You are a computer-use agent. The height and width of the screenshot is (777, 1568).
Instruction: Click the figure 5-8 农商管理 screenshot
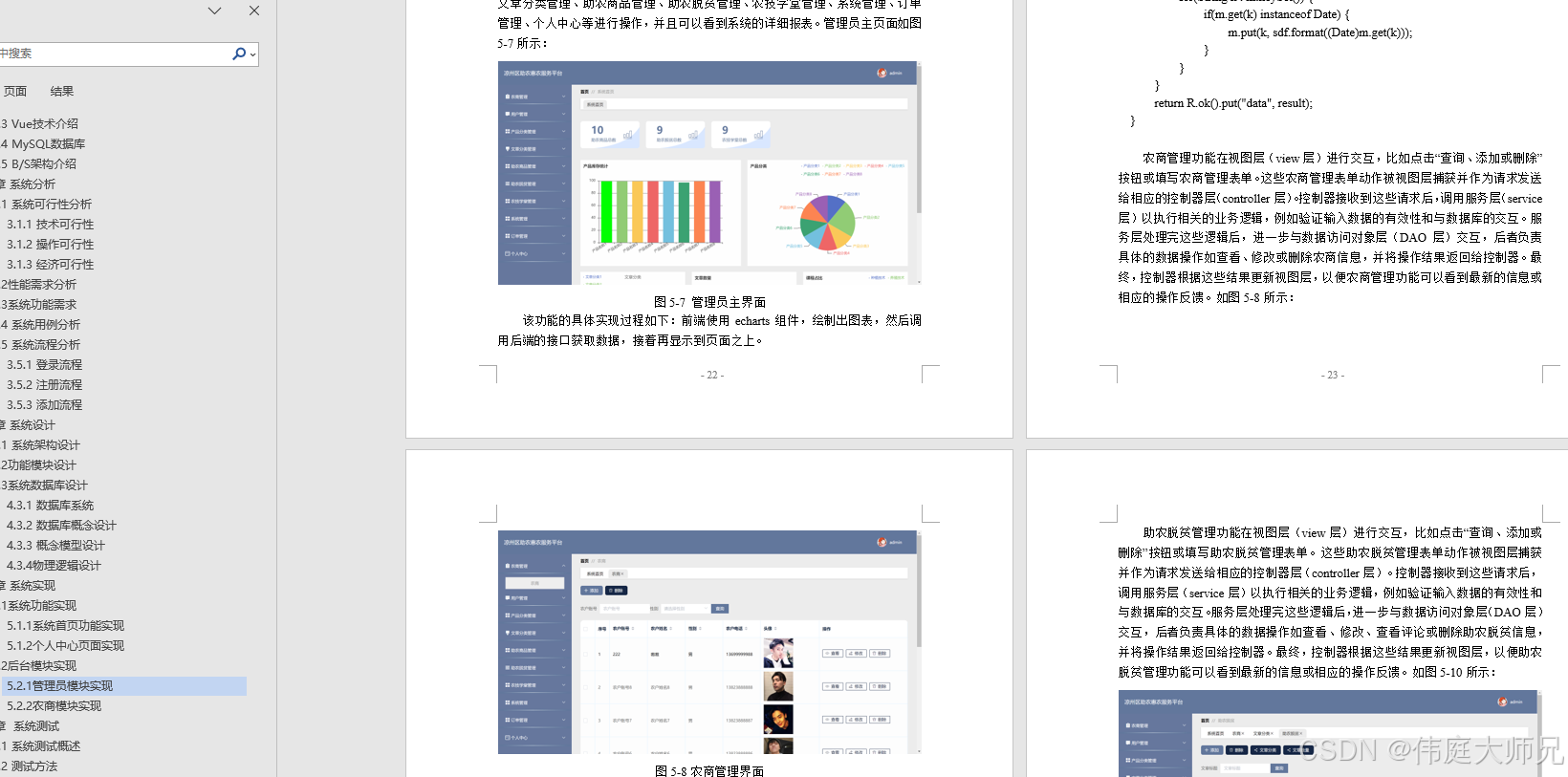[x=709, y=642]
